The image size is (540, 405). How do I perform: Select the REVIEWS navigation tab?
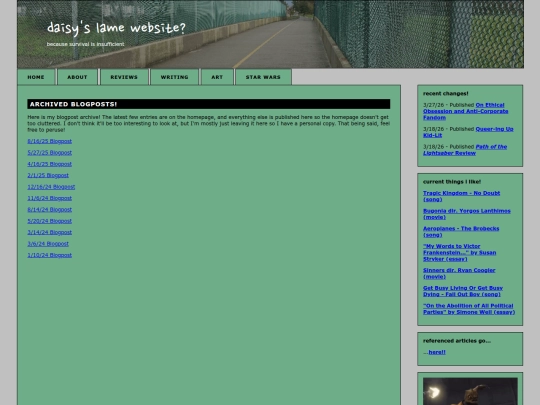[124, 77]
